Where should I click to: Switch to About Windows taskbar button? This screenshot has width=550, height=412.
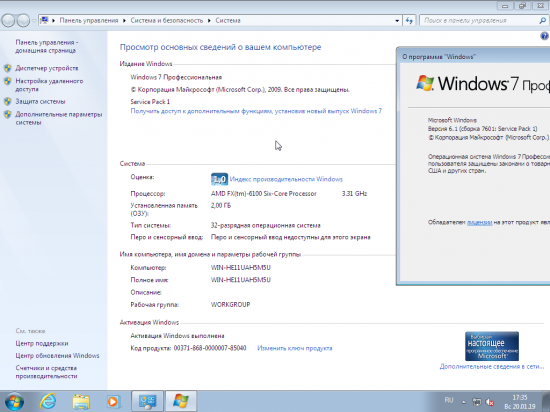181,401
